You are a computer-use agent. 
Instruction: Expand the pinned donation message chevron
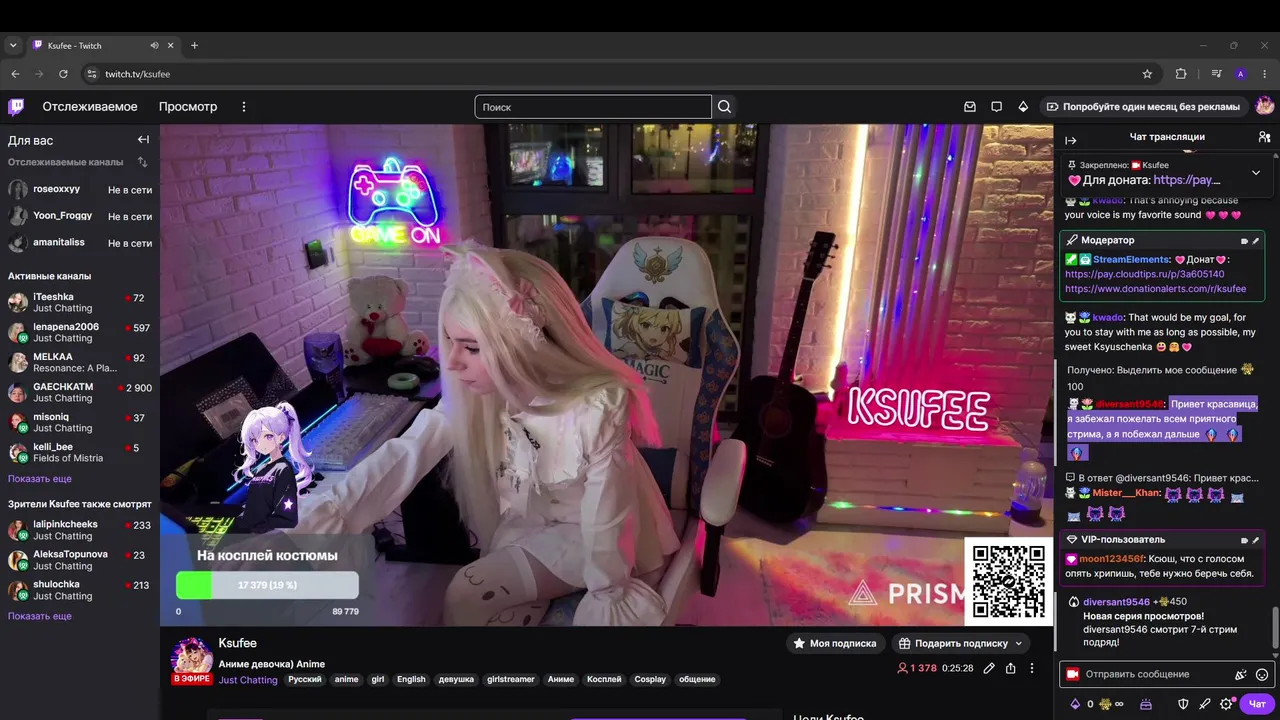pos(1256,172)
